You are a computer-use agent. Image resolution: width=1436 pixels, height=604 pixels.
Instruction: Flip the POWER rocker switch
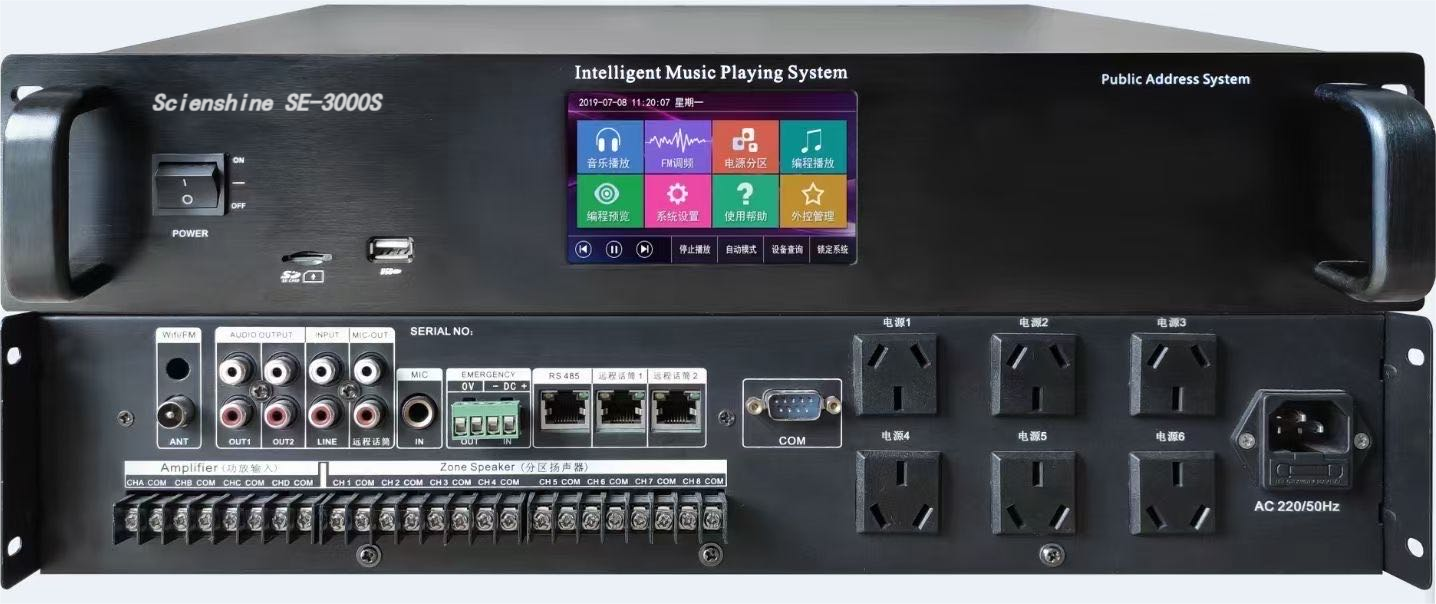tap(189, 186)
